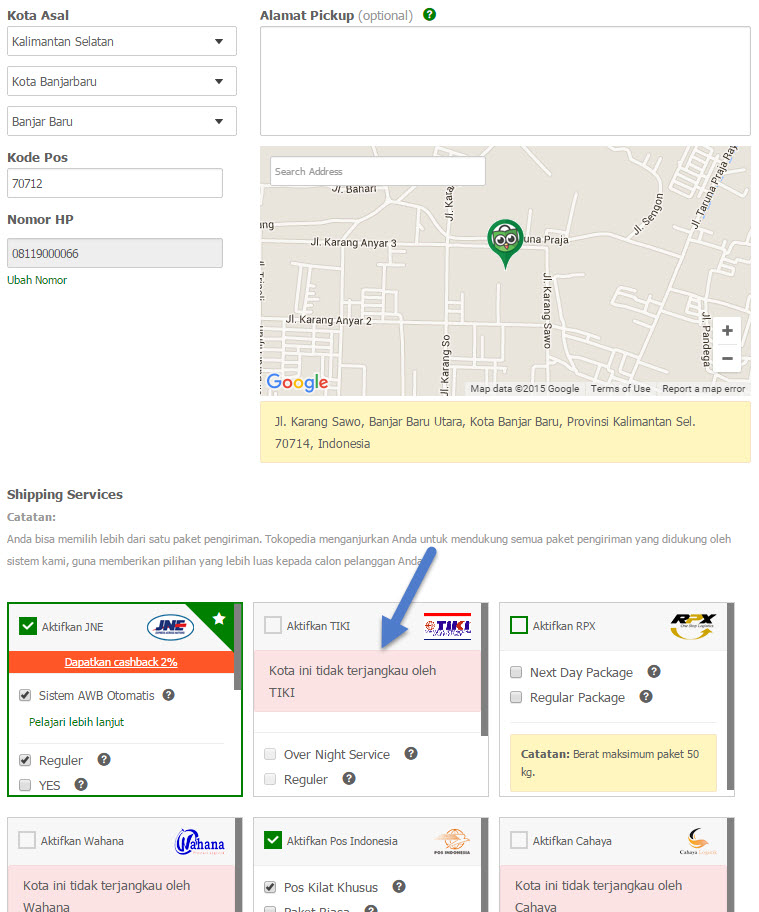This screenshot has width=759, height=912.
Task: Open help icon next to TIKI Reguler
Action: 349,778
